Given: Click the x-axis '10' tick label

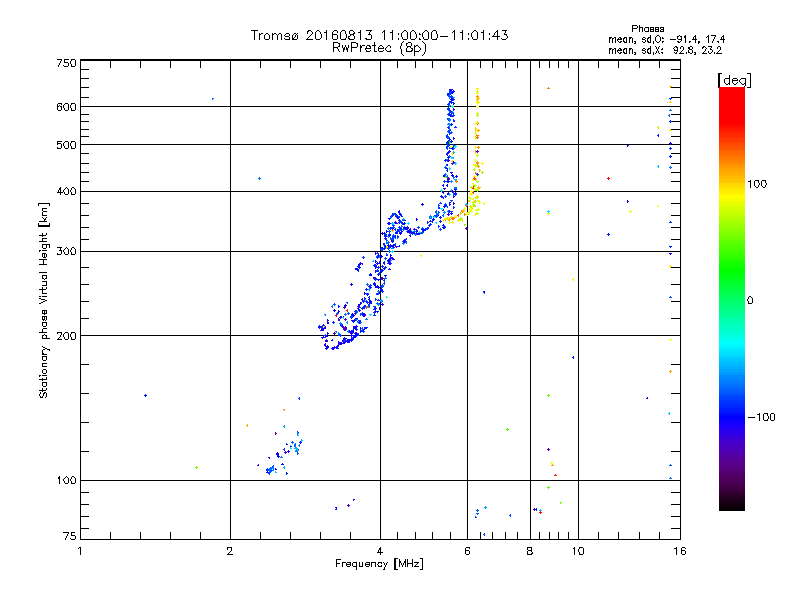Looking at the screenshot, I should coord(578,551).
